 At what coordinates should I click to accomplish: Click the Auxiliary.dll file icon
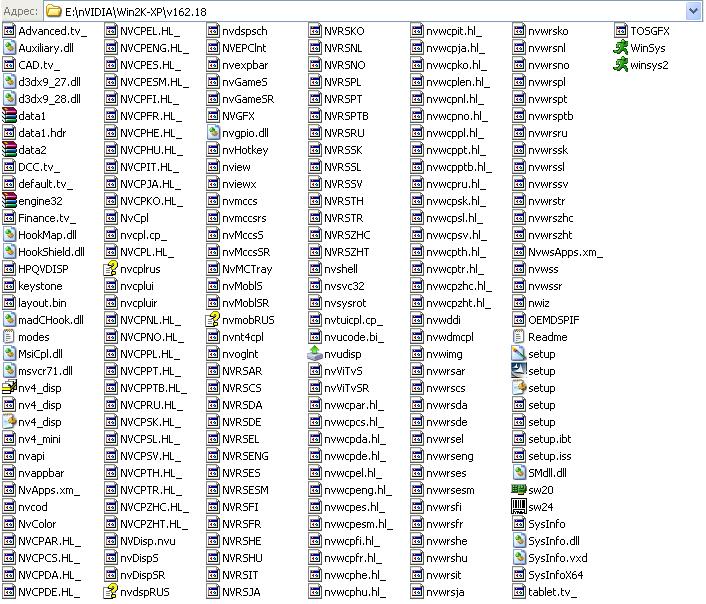(9, 48)
